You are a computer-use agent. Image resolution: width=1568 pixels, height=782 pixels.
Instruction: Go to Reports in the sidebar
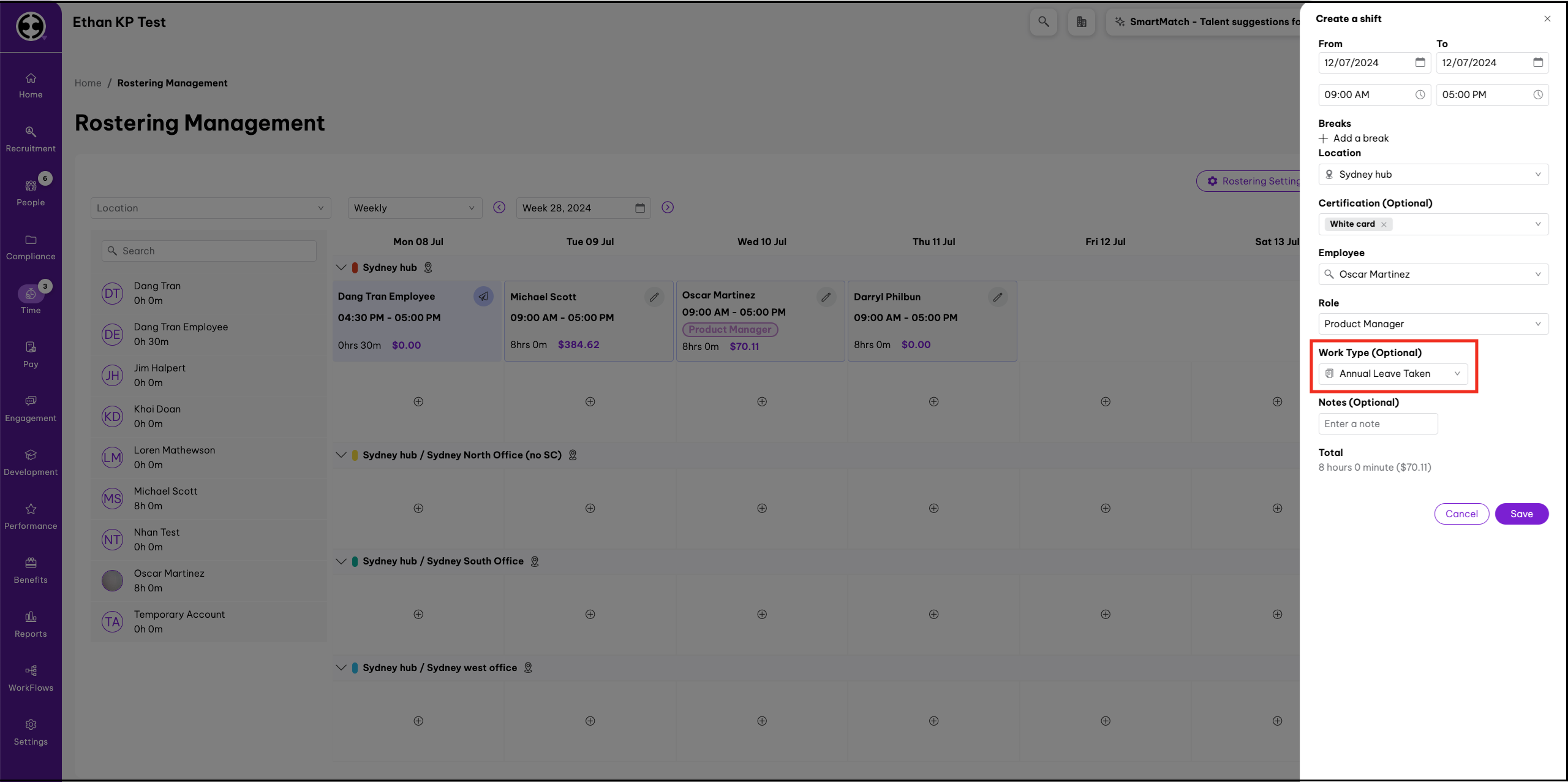tap(31, 624)
